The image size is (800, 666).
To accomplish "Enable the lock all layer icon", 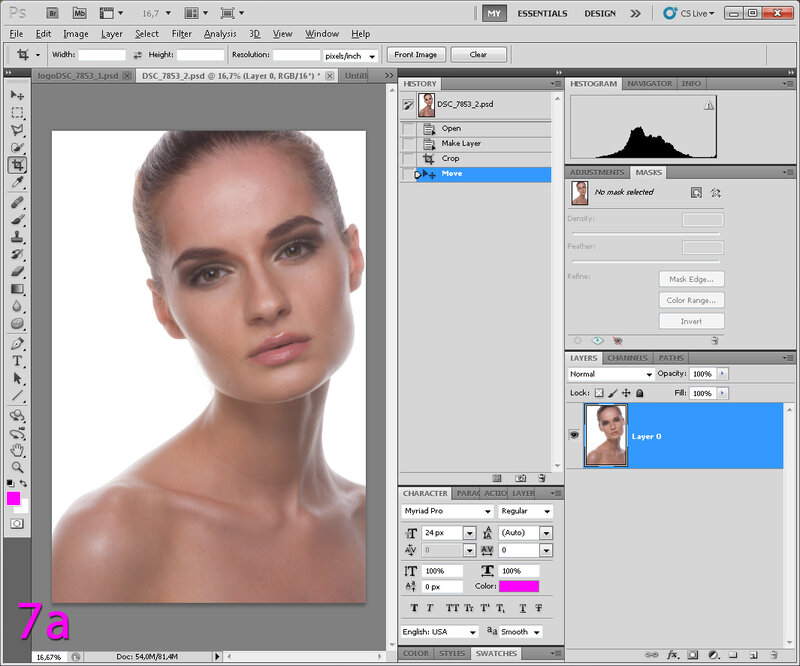I will (639, 393).
